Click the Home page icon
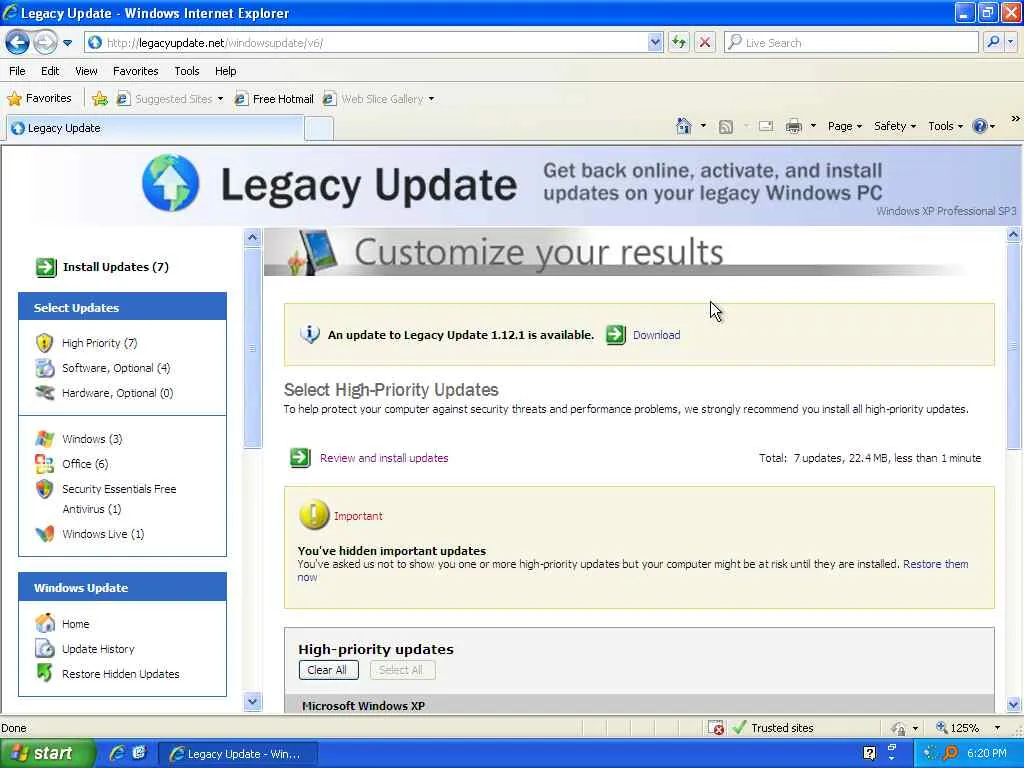 684,126
